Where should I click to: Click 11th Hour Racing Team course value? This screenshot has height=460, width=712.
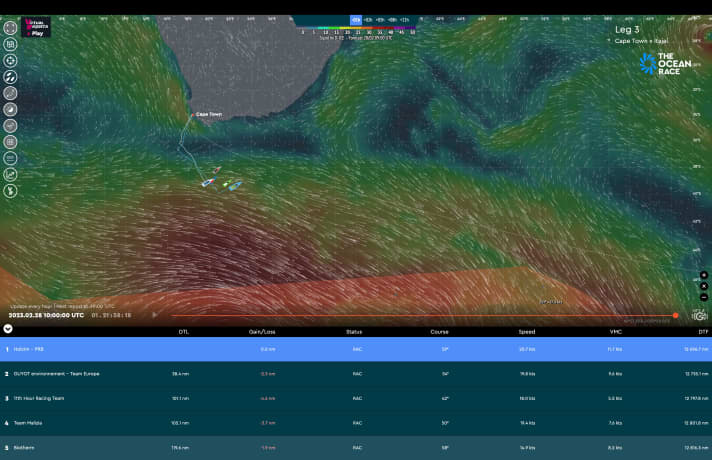pos(445,398)
